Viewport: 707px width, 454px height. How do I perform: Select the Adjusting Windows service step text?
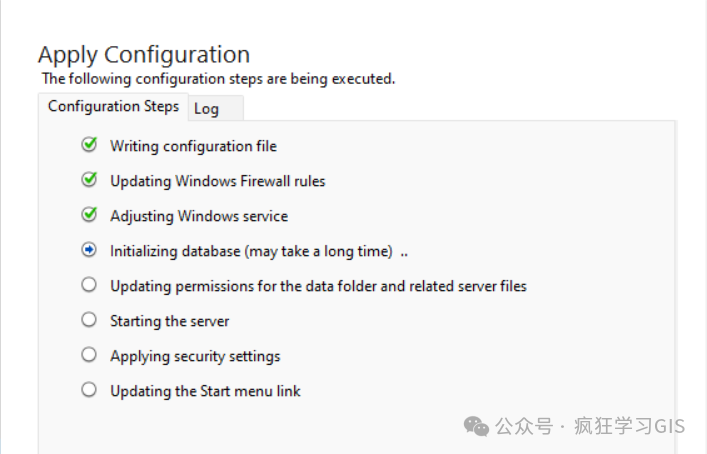tap(198, 216)
